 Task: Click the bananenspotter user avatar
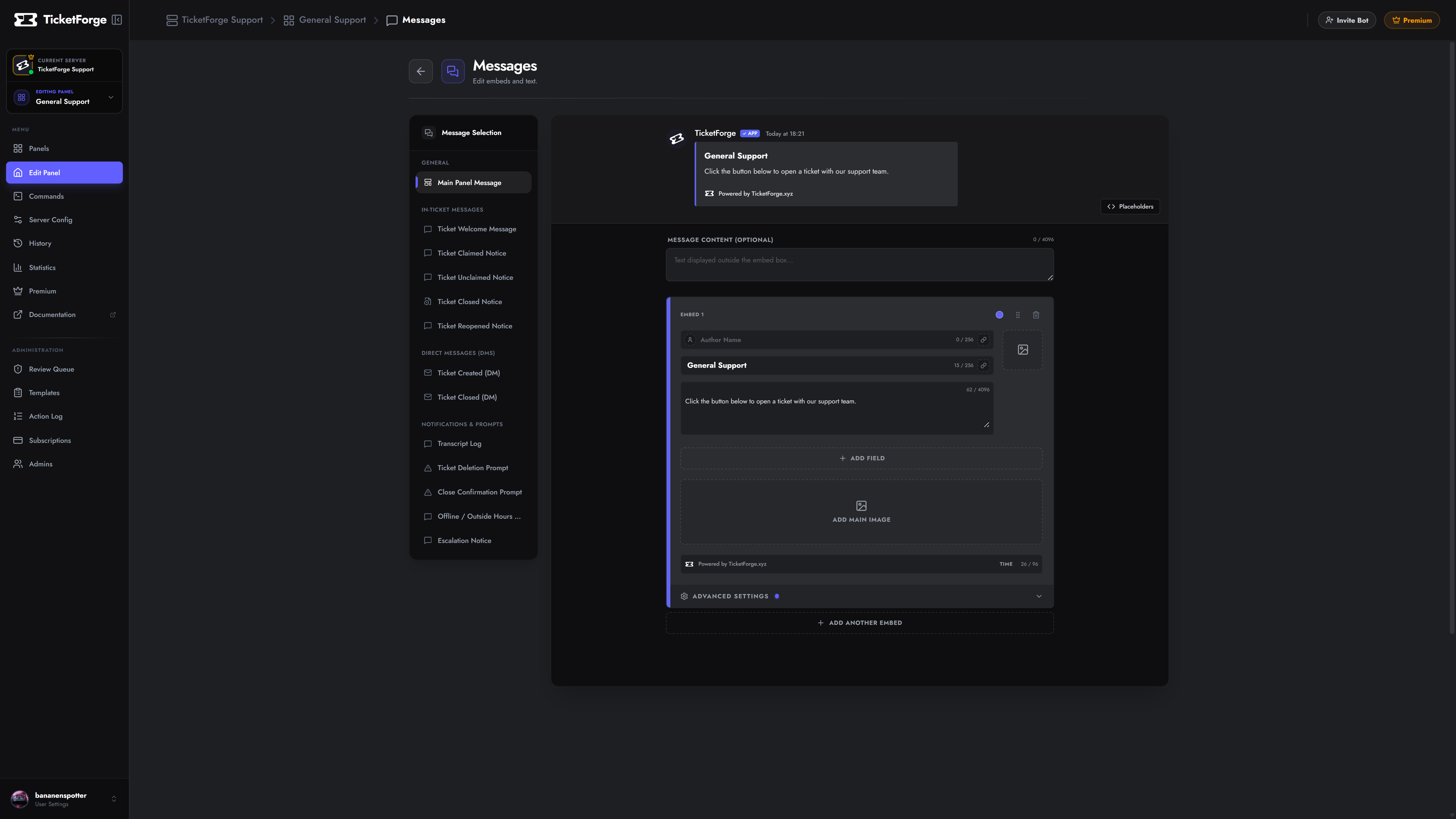(20, 799)
